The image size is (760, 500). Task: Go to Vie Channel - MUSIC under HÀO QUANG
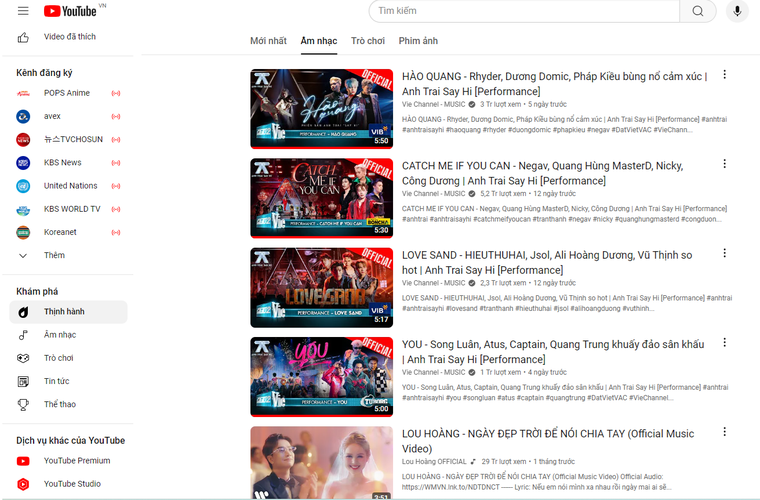click(x=433, y=104)
